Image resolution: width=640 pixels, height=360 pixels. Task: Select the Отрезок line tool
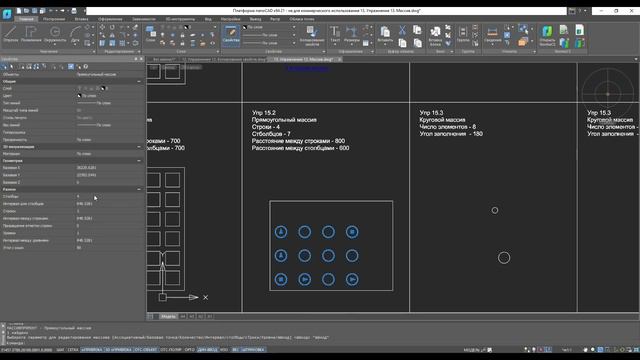pos(11,34)
